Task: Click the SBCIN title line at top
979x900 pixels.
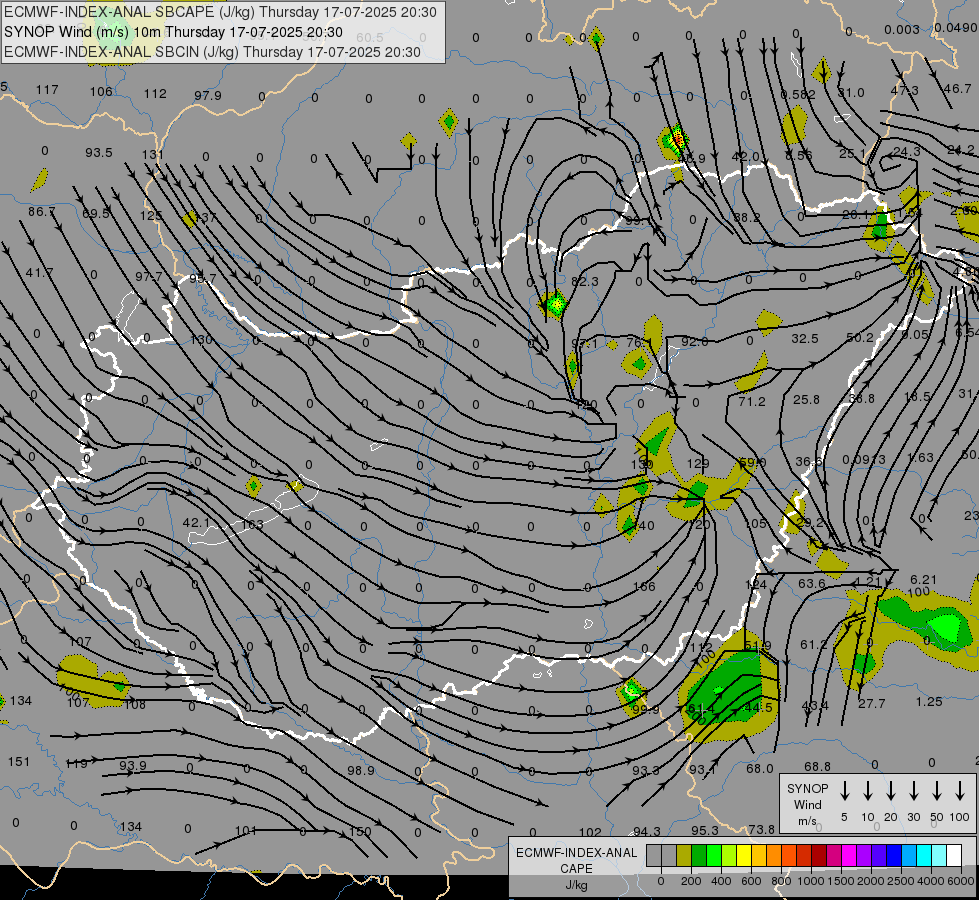Action: click(x=212, y=52)
